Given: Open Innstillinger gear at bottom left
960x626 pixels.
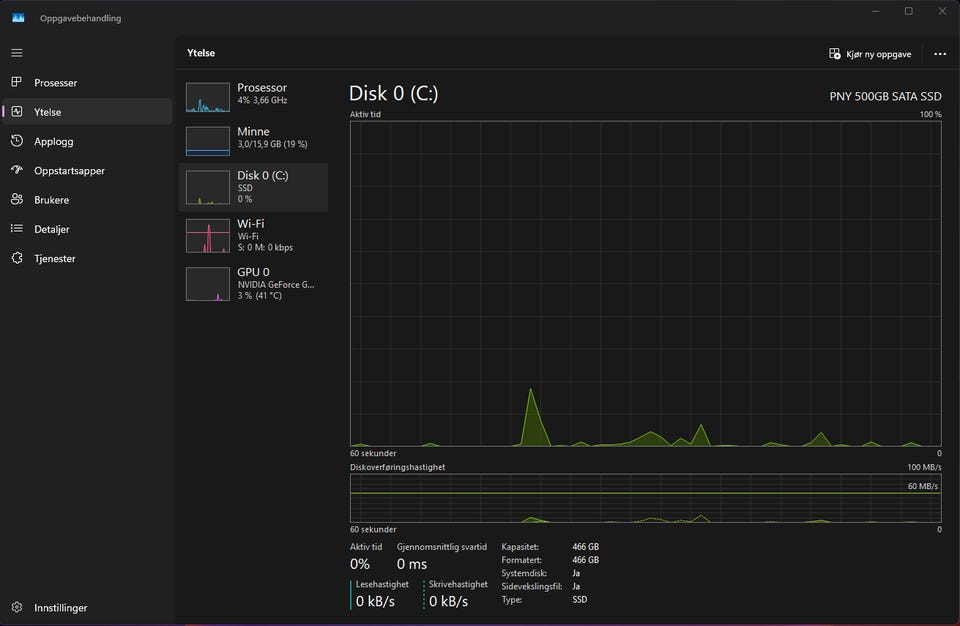Looking at the screenshot, I should coord(17,607).
